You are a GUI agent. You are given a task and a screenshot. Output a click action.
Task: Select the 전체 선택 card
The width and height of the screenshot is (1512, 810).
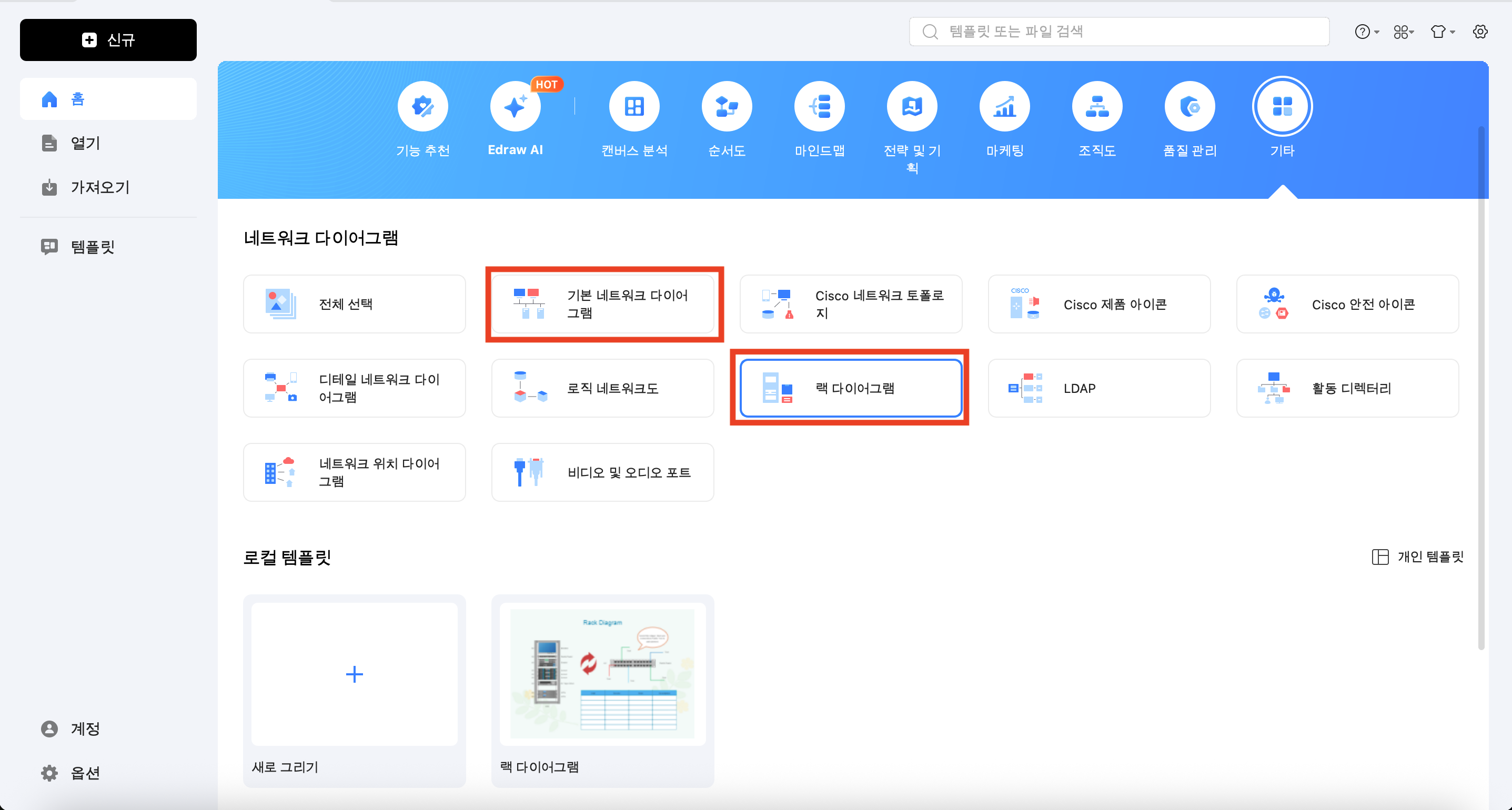pos(355,304)
